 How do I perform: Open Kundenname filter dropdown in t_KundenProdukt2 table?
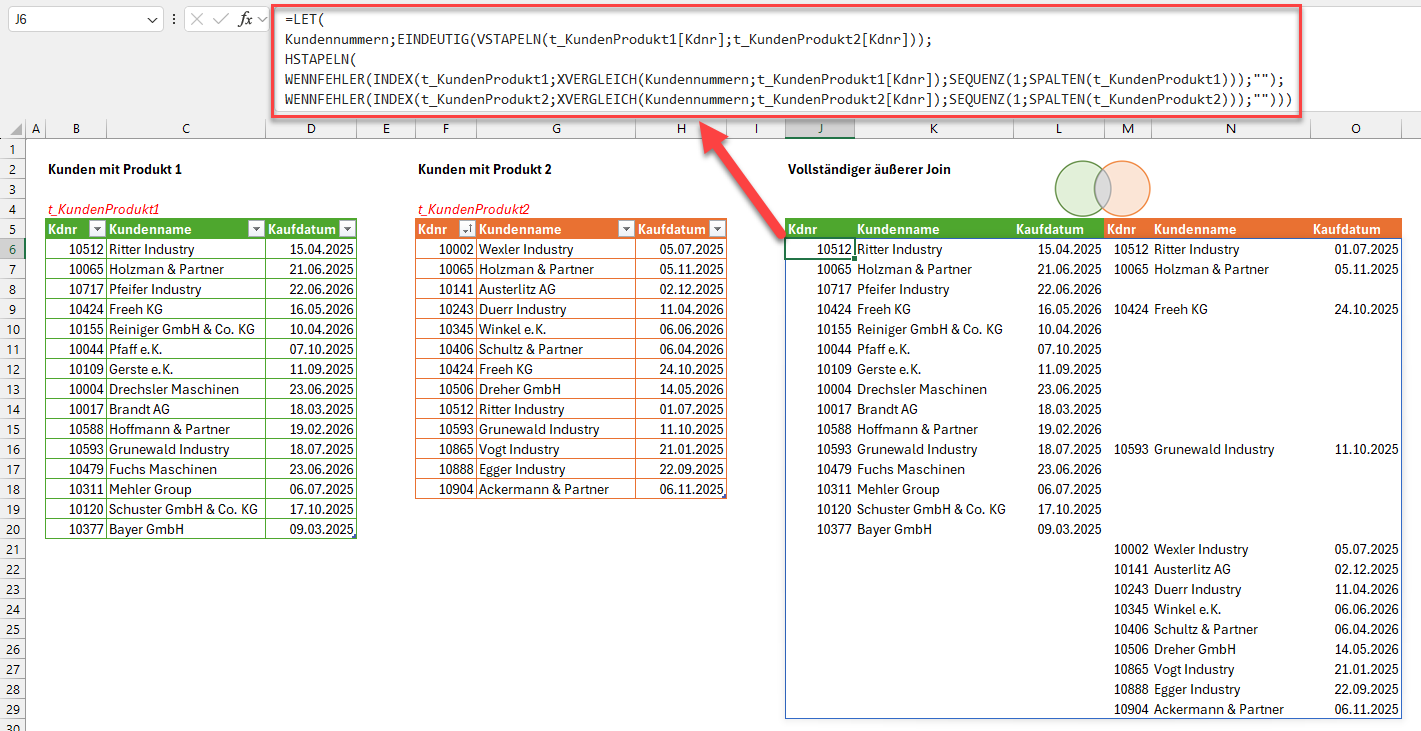pos(625,229)
